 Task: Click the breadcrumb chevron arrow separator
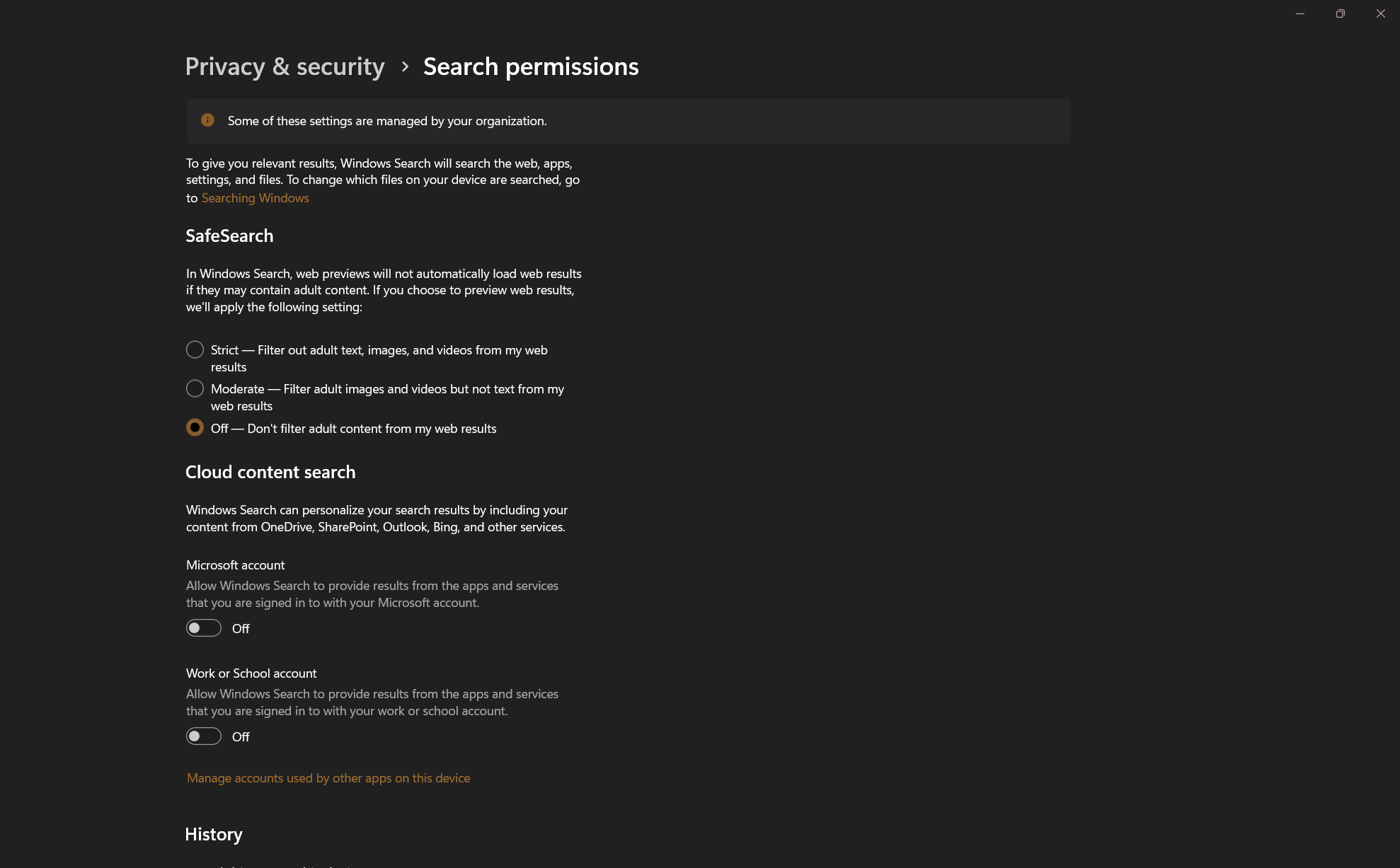[x=405, y=66]
